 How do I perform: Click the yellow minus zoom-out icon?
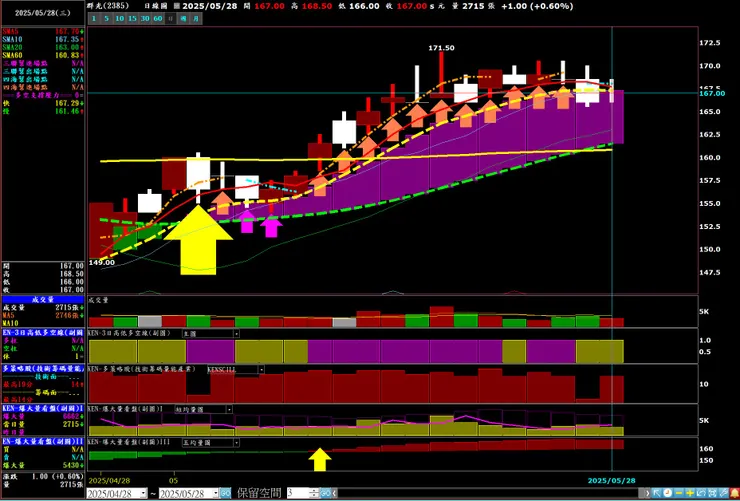click(x=679, y=493)
